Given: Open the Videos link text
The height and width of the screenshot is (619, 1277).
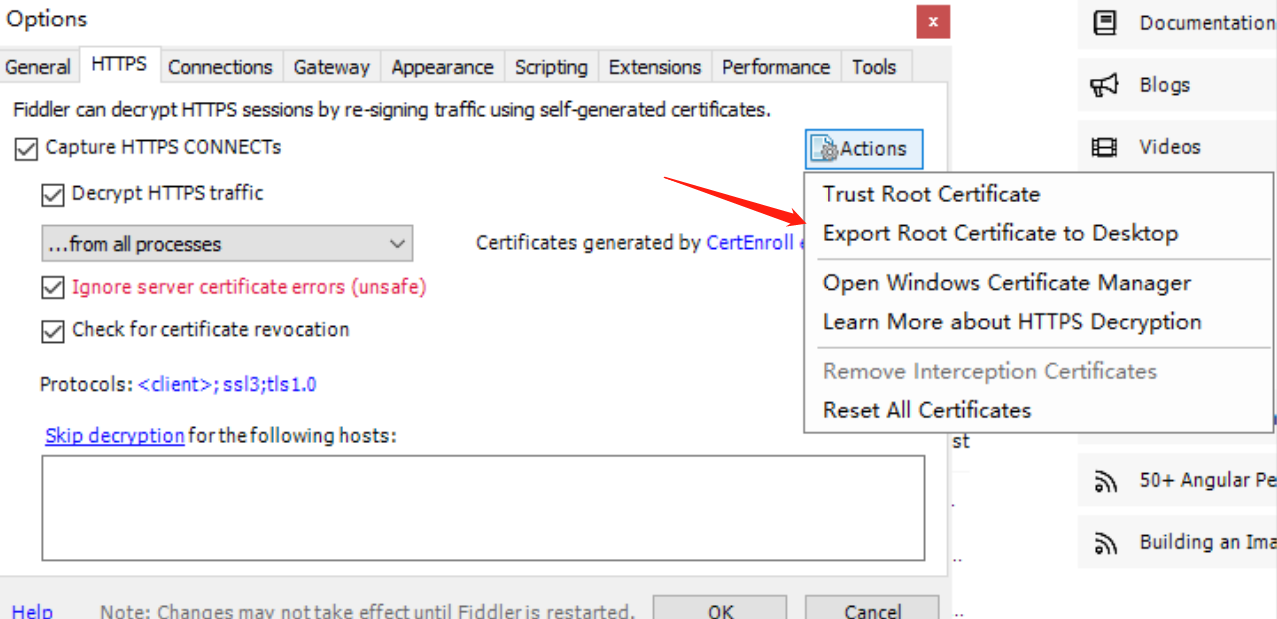Looking at the screenshot, I should click(x=1170, y=147).
